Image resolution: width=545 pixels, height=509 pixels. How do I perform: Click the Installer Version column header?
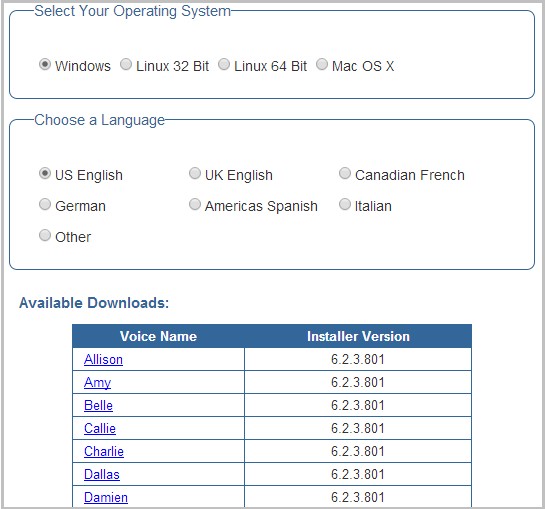(x=358, y=336)
